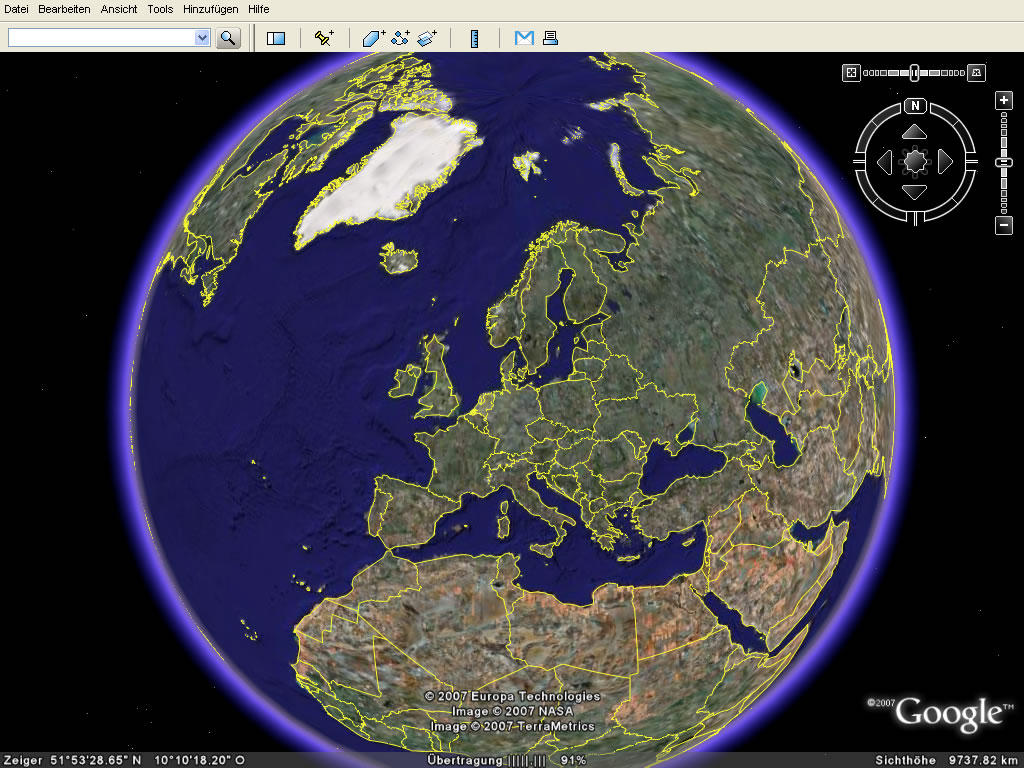Open the search history dropdown
Viewport: 1024px width, 768px height.
pos(200,37)
